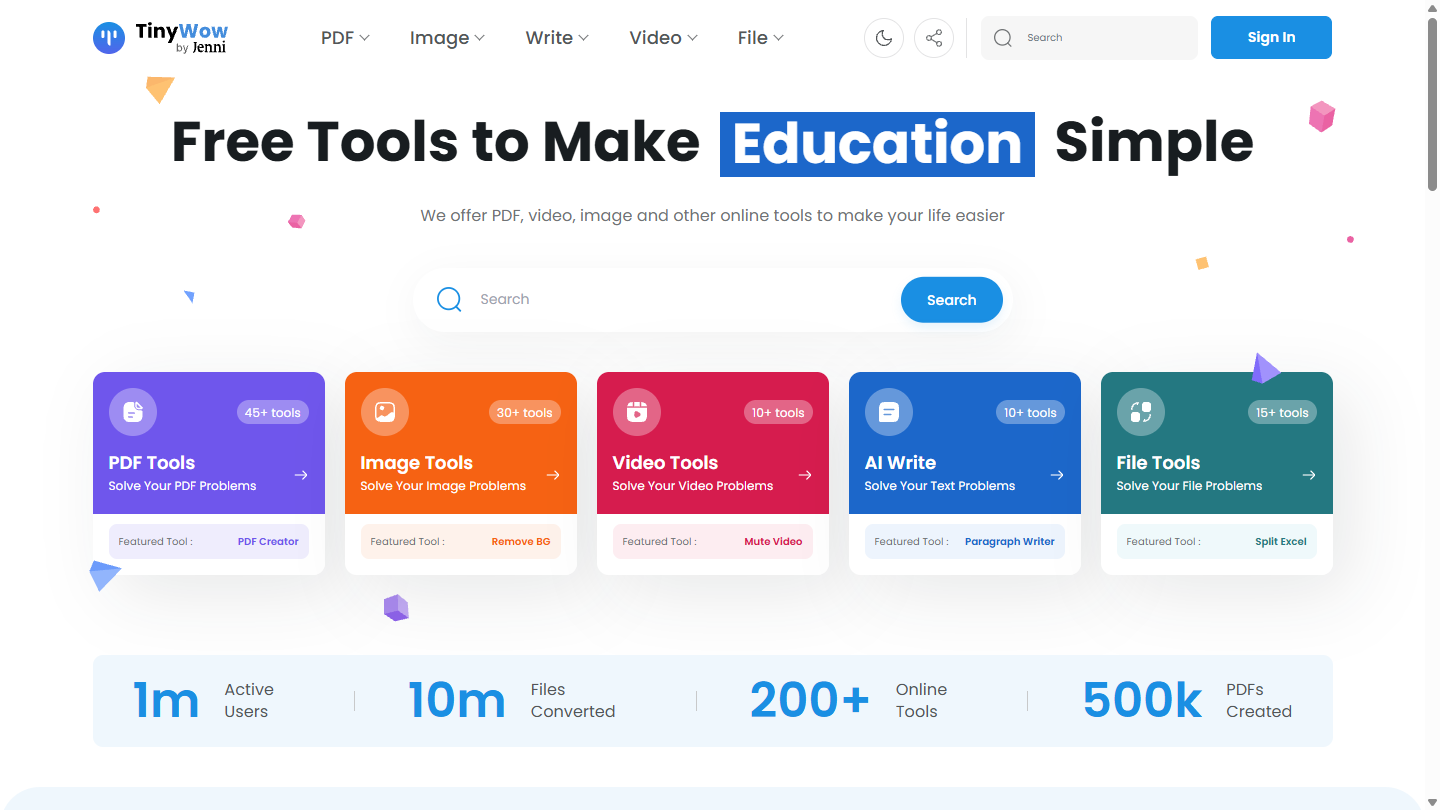Open the Remove BG featured tool

tap(520, 542)
